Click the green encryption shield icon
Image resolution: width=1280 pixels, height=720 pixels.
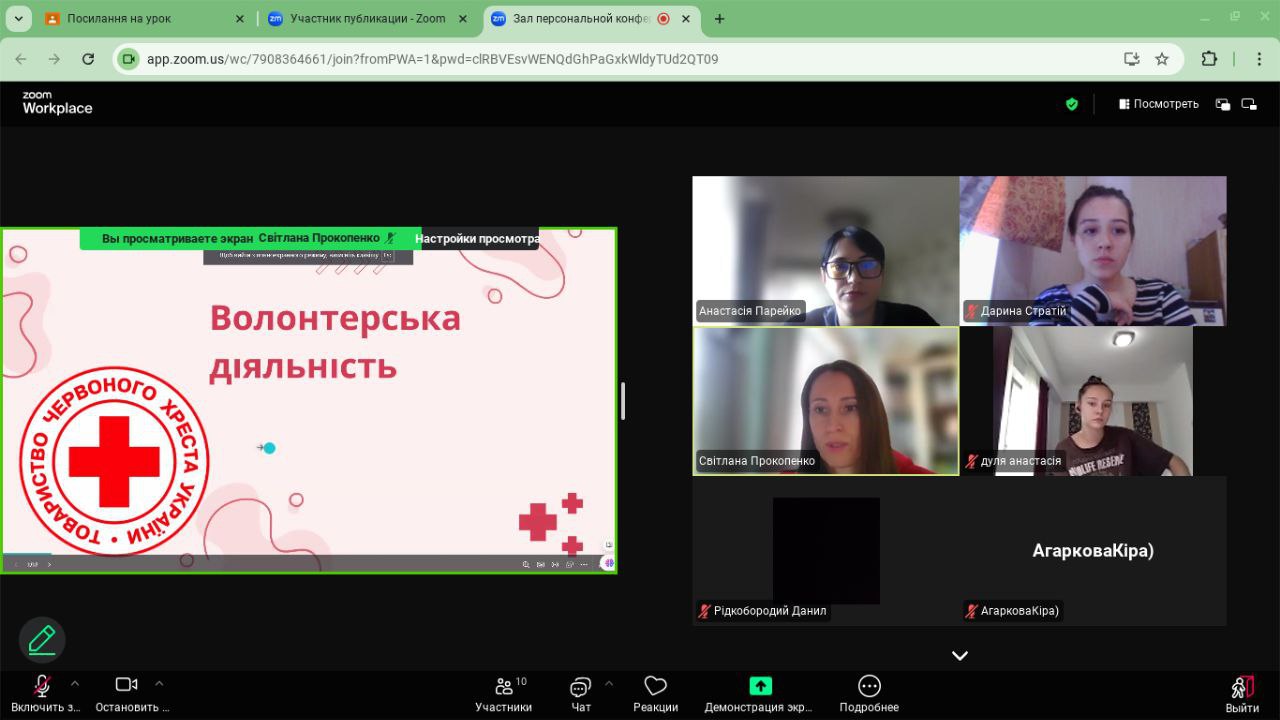[1072, 104]
